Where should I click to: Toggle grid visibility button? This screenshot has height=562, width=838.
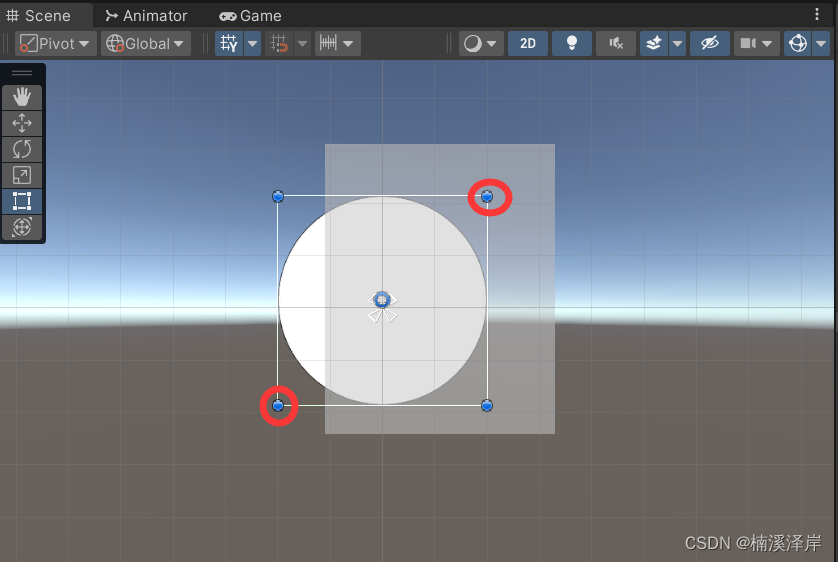(x=229, y=43)
